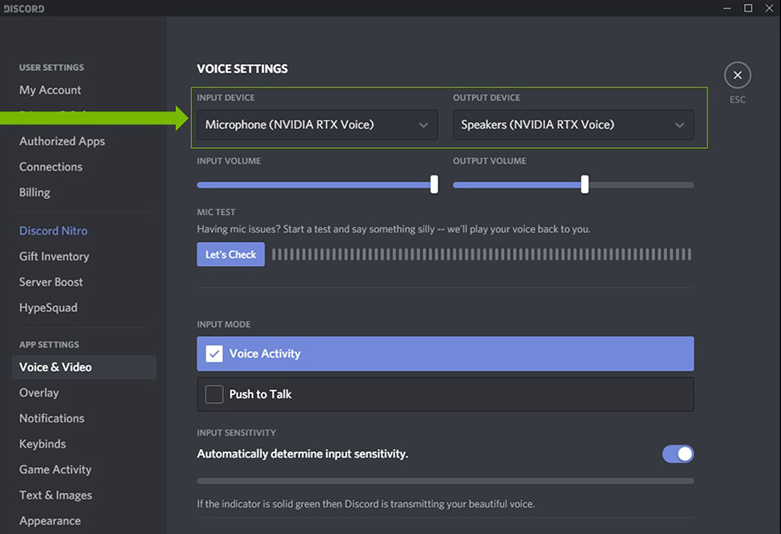Toggle automatic input sensitivity switch
Screen dimensions: 781x534
pos(678,454)
